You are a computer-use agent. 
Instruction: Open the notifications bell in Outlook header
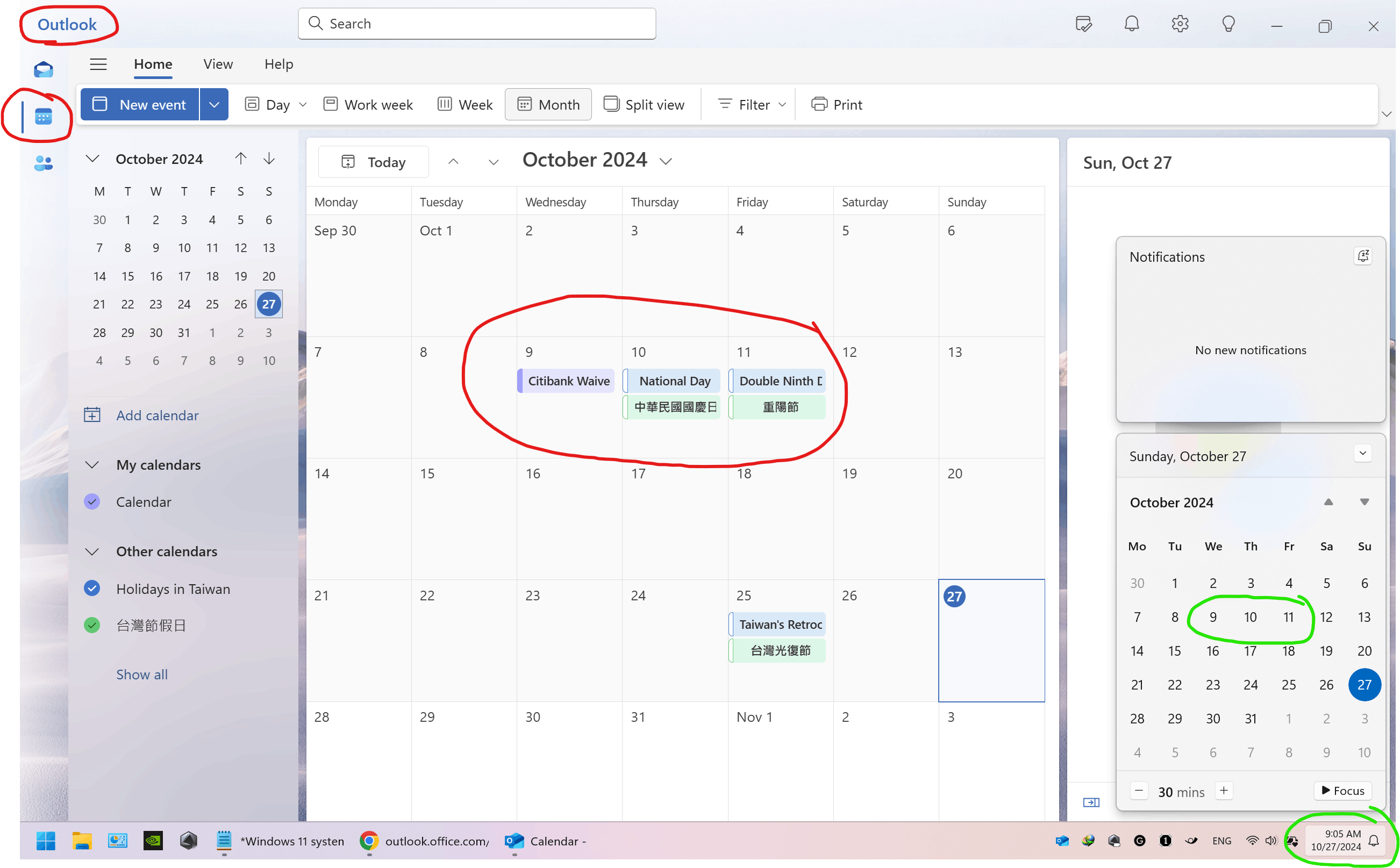point(1131,24)
